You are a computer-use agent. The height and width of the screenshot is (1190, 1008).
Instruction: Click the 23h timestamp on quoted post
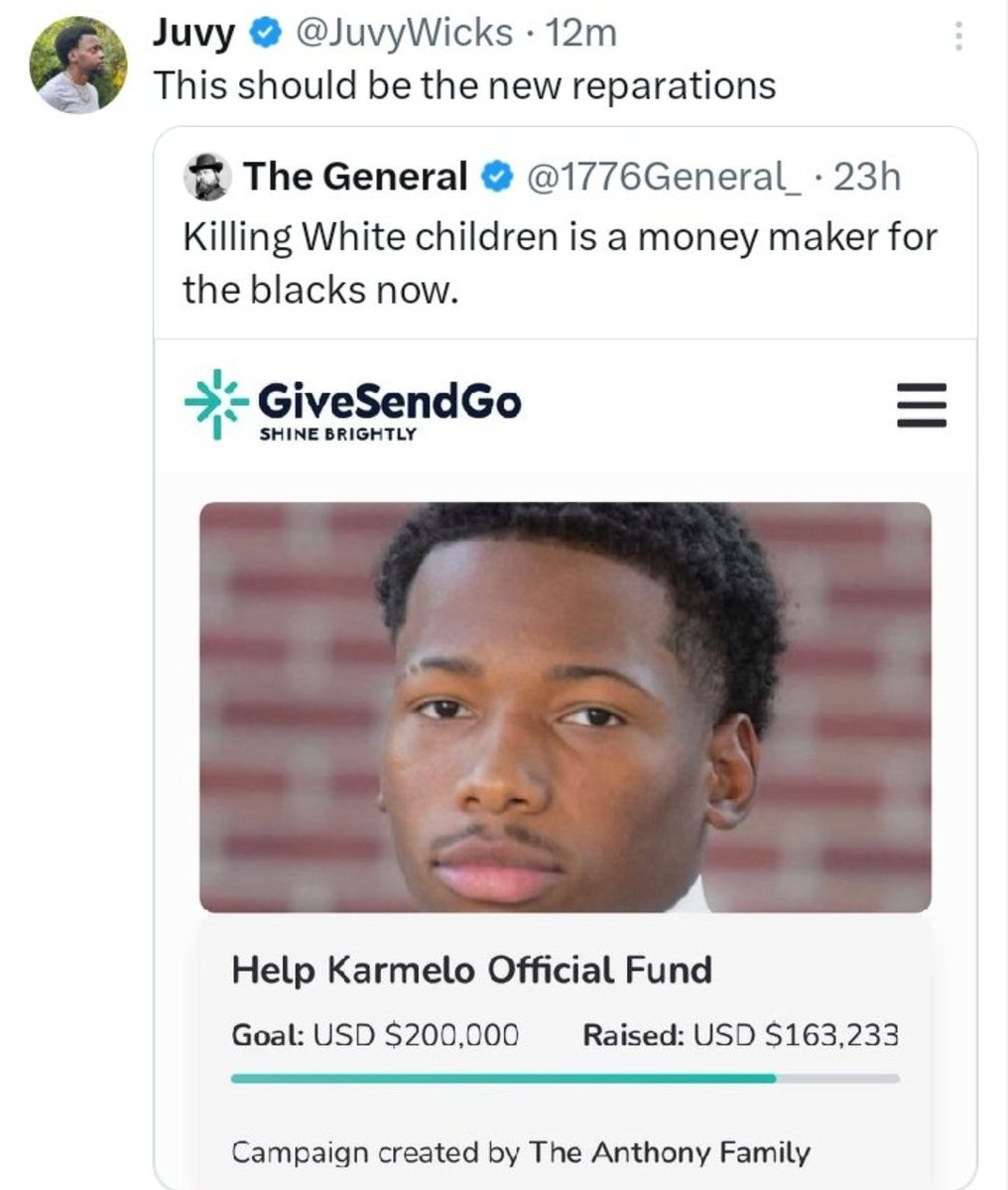click(867, 177)
